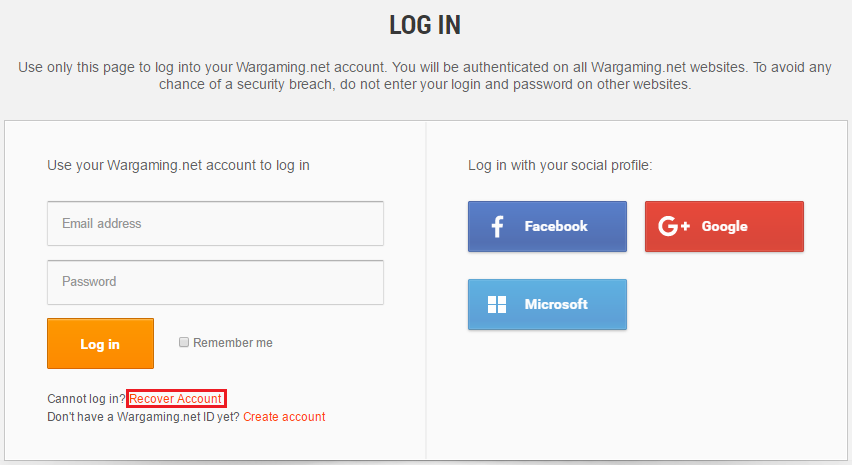Viewport: 852px width, 465px height.
Task: Click the vertical divider between login panels
Action: [426, 290]
